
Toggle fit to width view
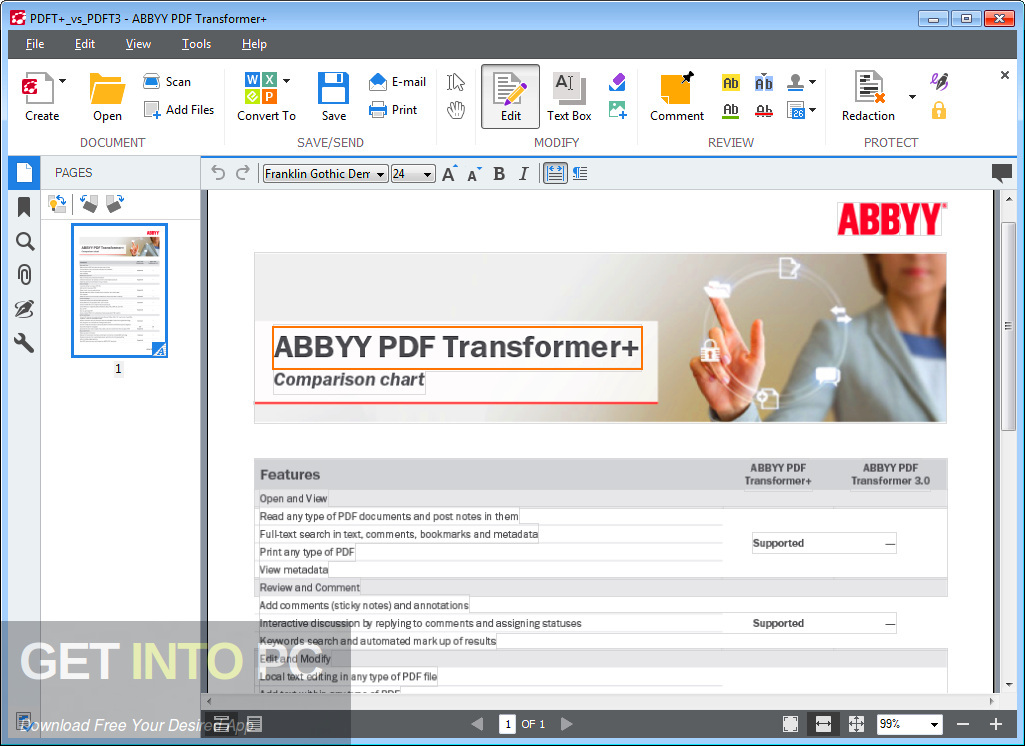pos(823,724)
